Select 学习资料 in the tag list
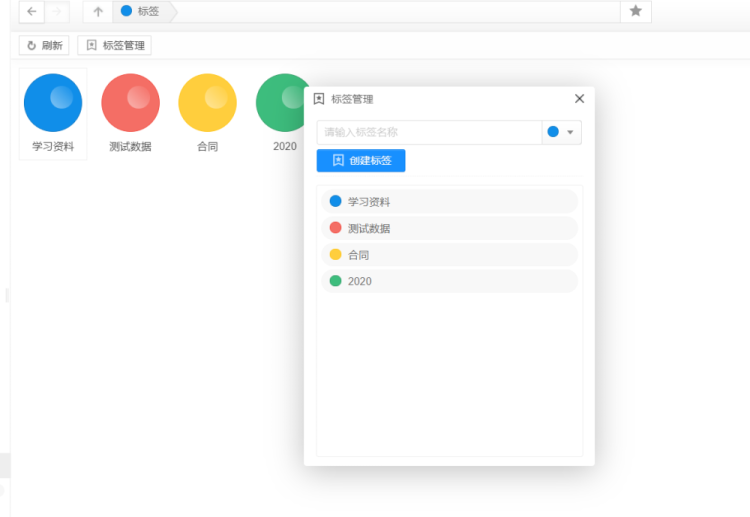 pos(449,202)
